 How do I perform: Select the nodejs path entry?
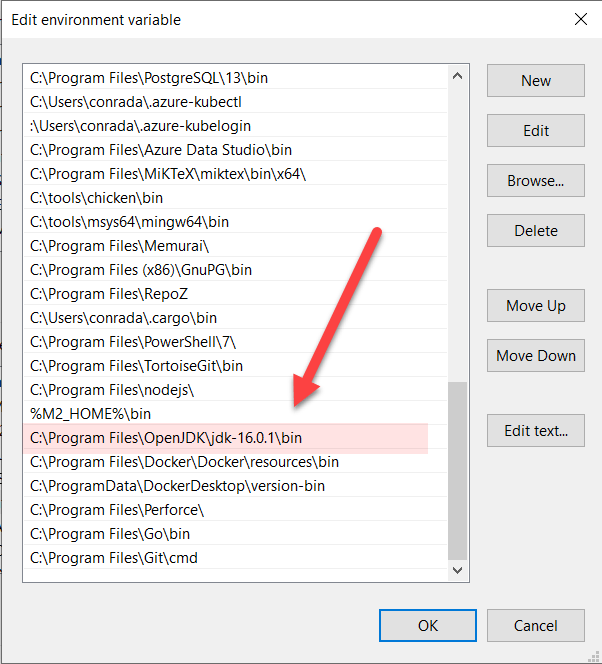[x=112, y=390]
